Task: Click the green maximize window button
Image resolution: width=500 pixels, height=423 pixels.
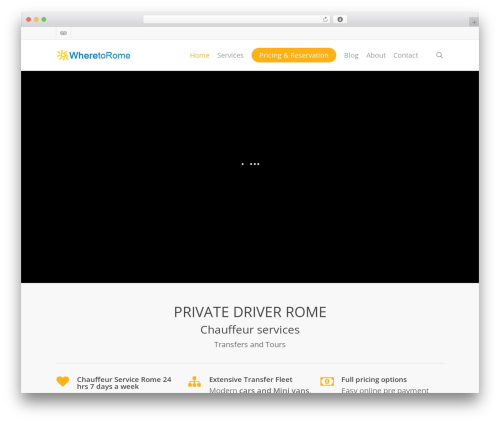Action: click(x=44, y=19)
